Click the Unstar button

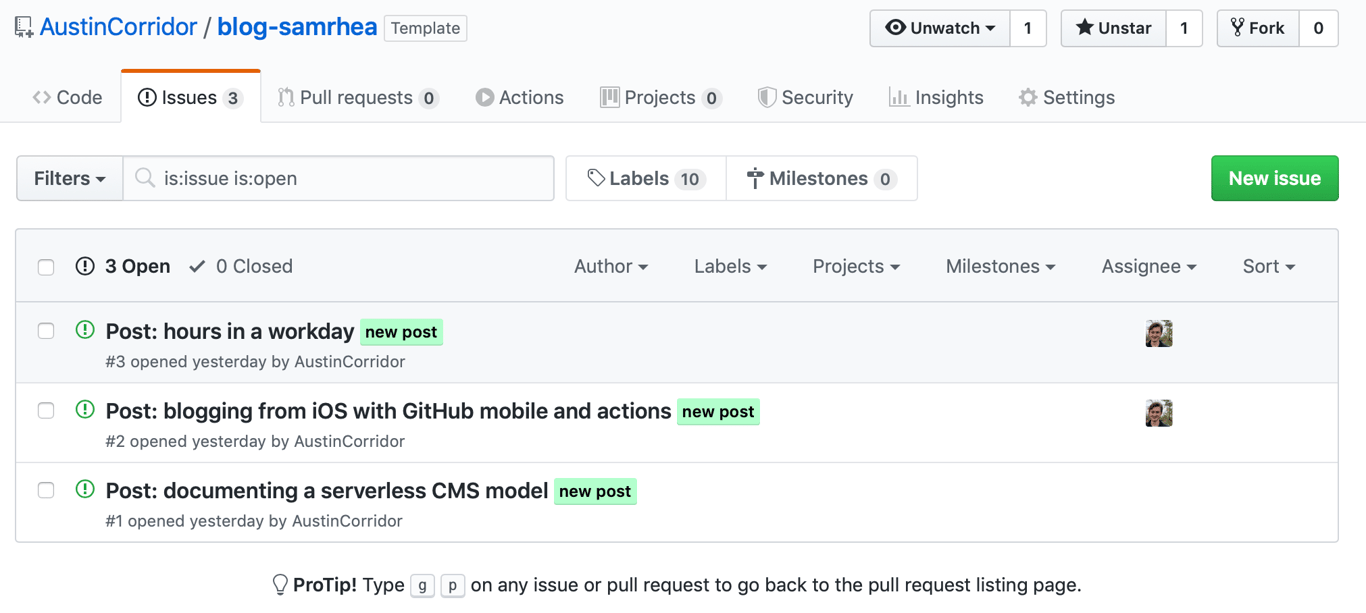click(1113, 28)
